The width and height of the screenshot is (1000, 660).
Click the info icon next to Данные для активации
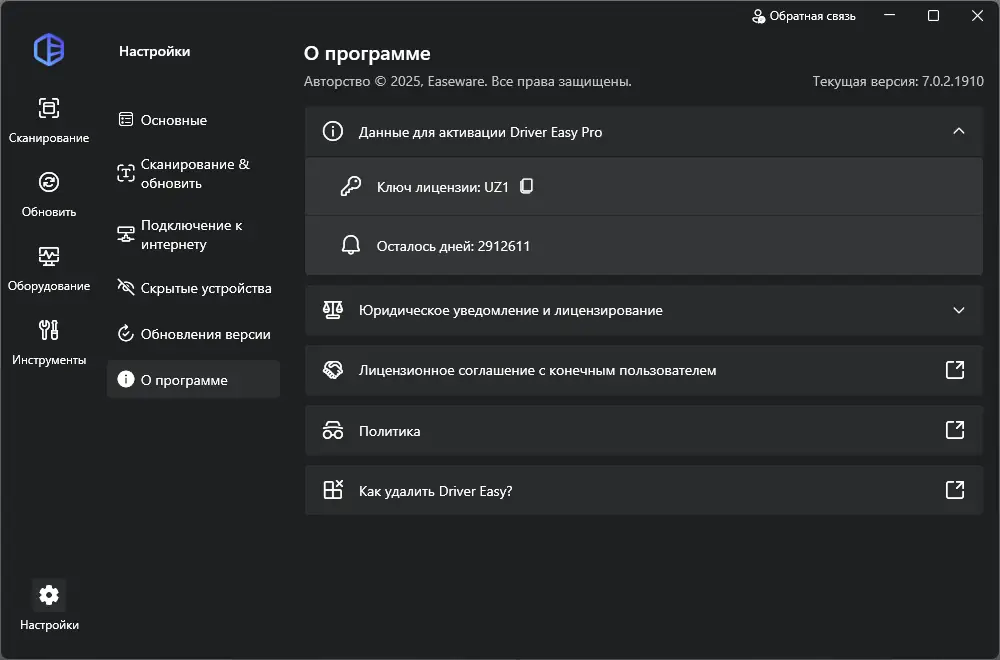click(332, 131)
